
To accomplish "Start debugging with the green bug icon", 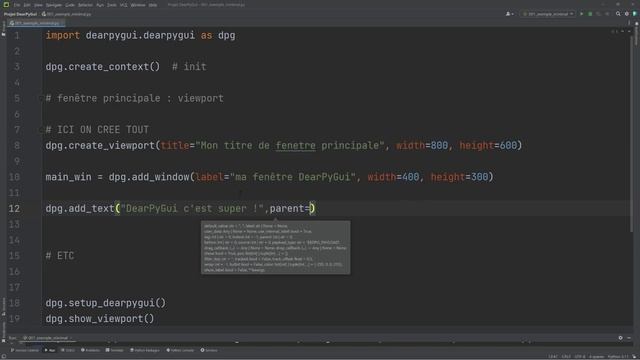I will pos(590,14).
